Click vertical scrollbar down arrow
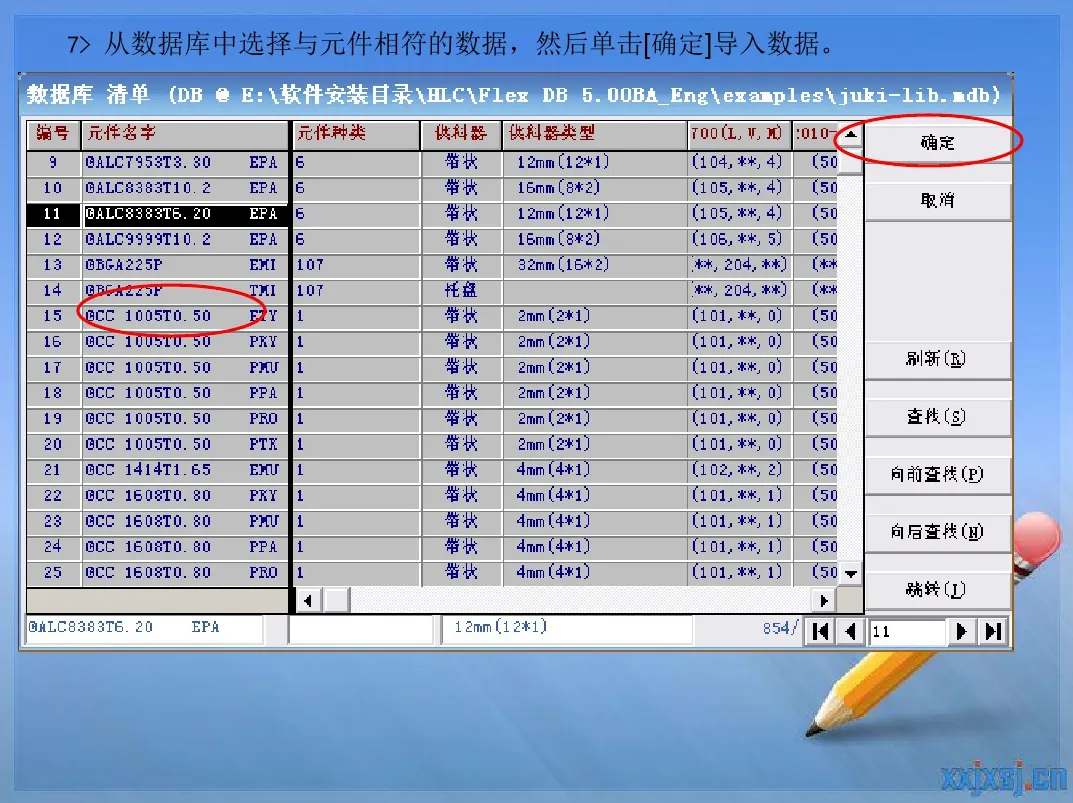Screen dimensions: 1073x803 (x=851, y=574)
